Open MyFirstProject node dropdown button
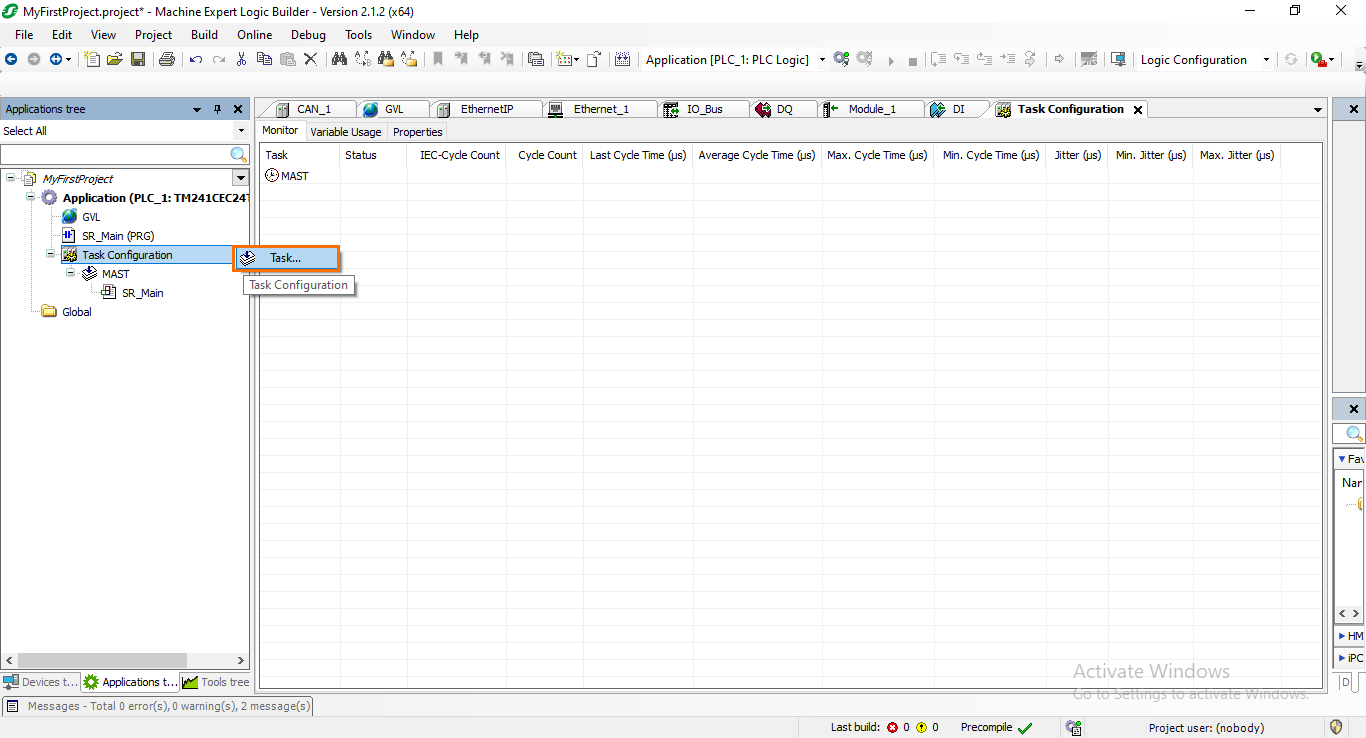Image resolution: width=1366 pixels, height=738 pixels. click(x=240, y=178)
